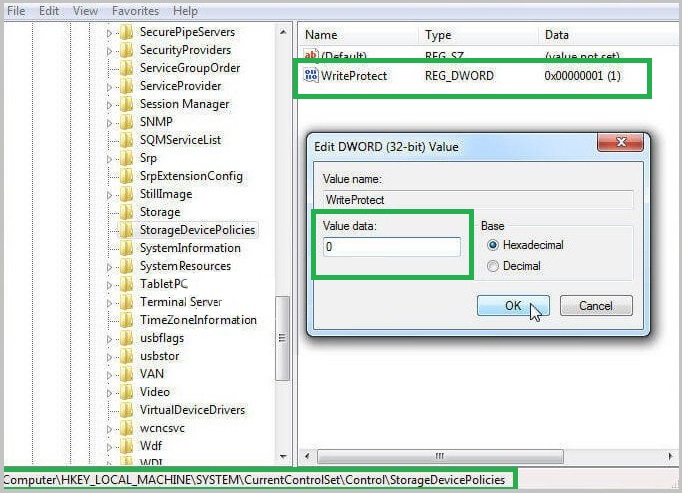Click the SNMP folder icon
This screenshot has height=493, width=682.
click(x=127, y=122)
